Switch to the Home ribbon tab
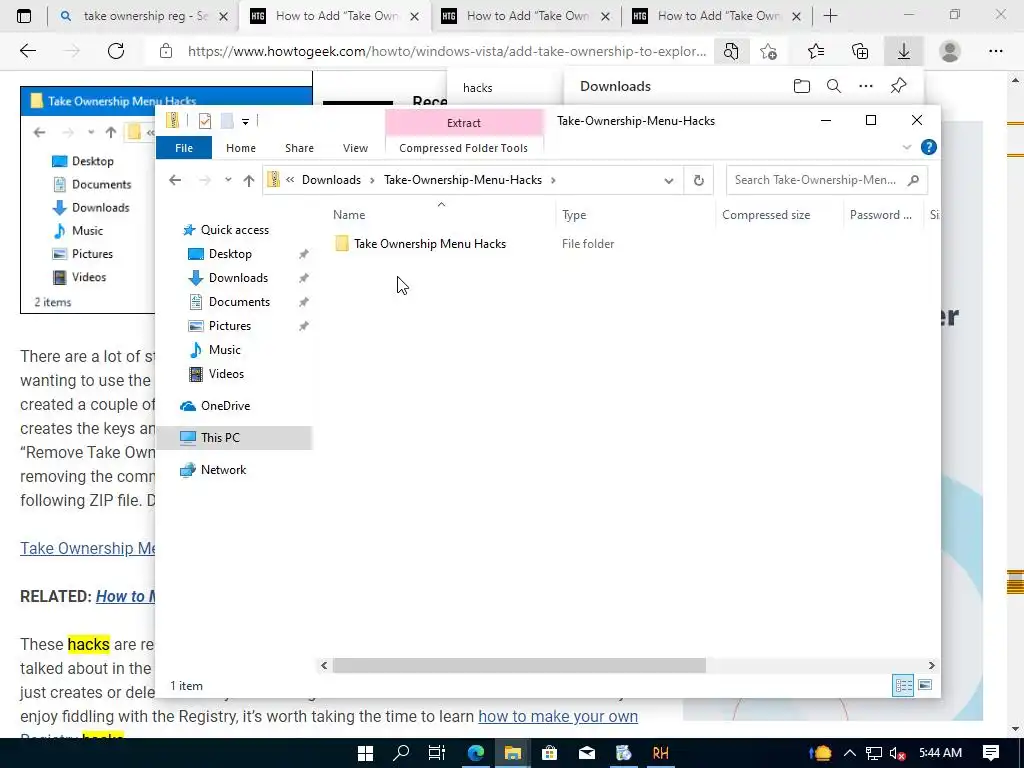 (x=240, y=148)
